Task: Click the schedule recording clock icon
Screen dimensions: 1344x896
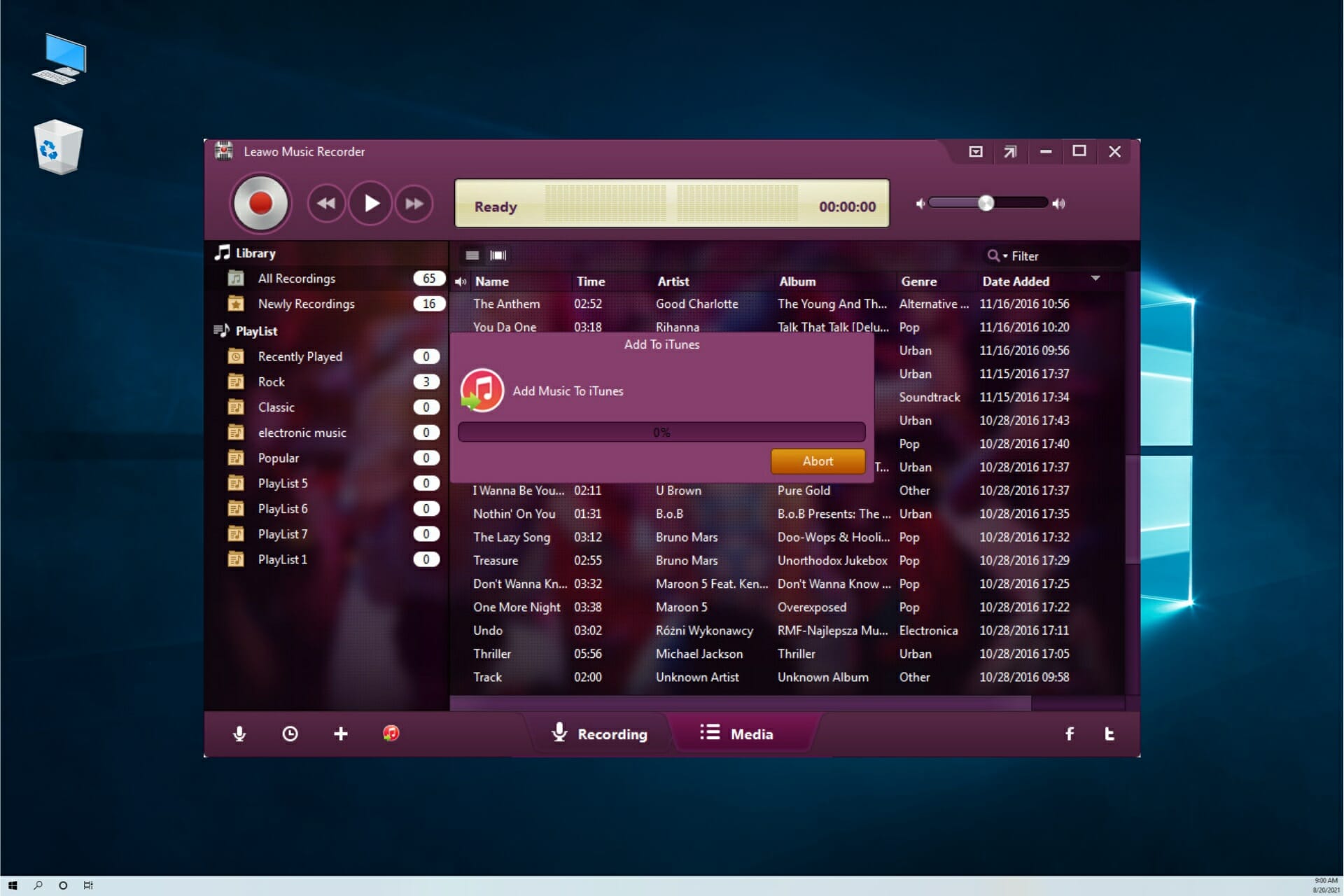Action: (x=290, y=733)
